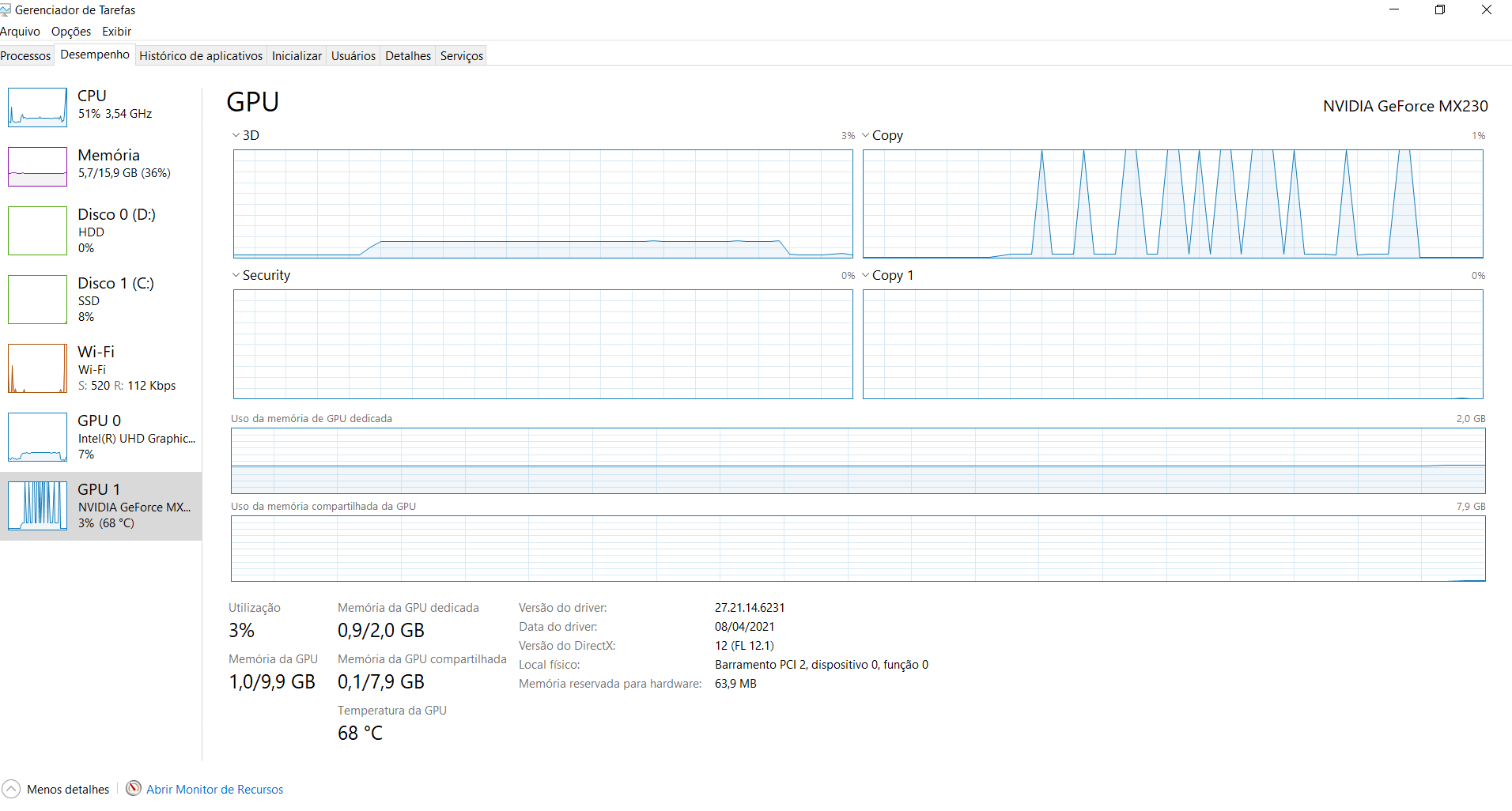Click the Barramento PCI 2 location value
Screen dimensions: 1512x811
822,664
